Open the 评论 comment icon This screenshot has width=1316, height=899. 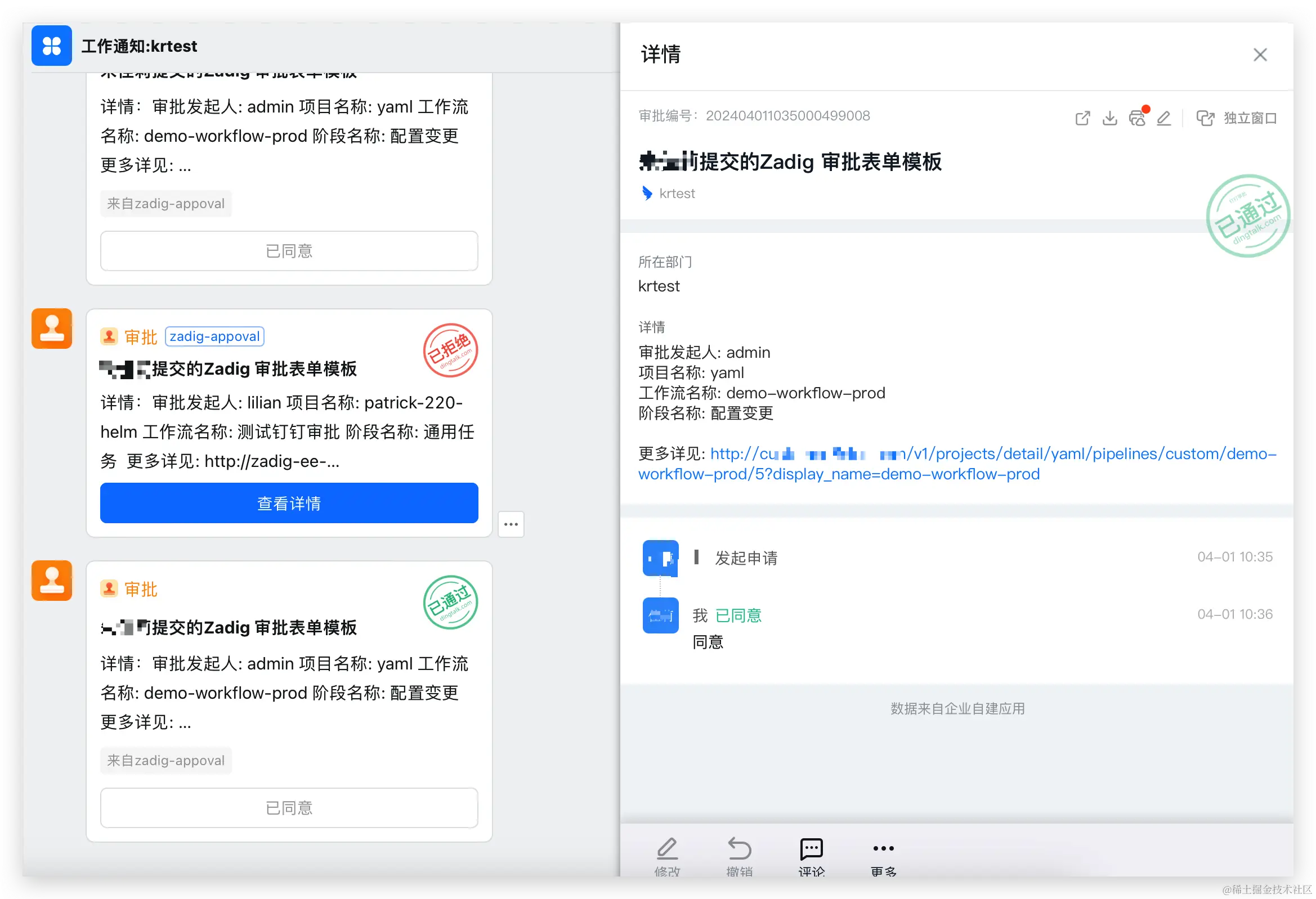(x=812, y=849)
